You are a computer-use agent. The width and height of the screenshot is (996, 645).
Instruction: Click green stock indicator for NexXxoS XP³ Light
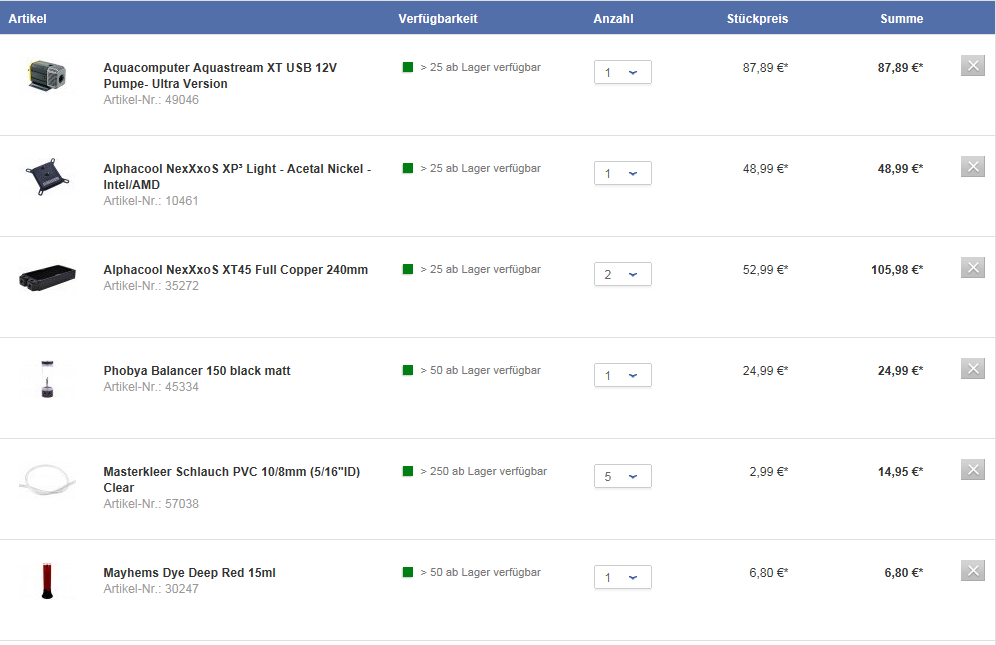tap(408, 168)
